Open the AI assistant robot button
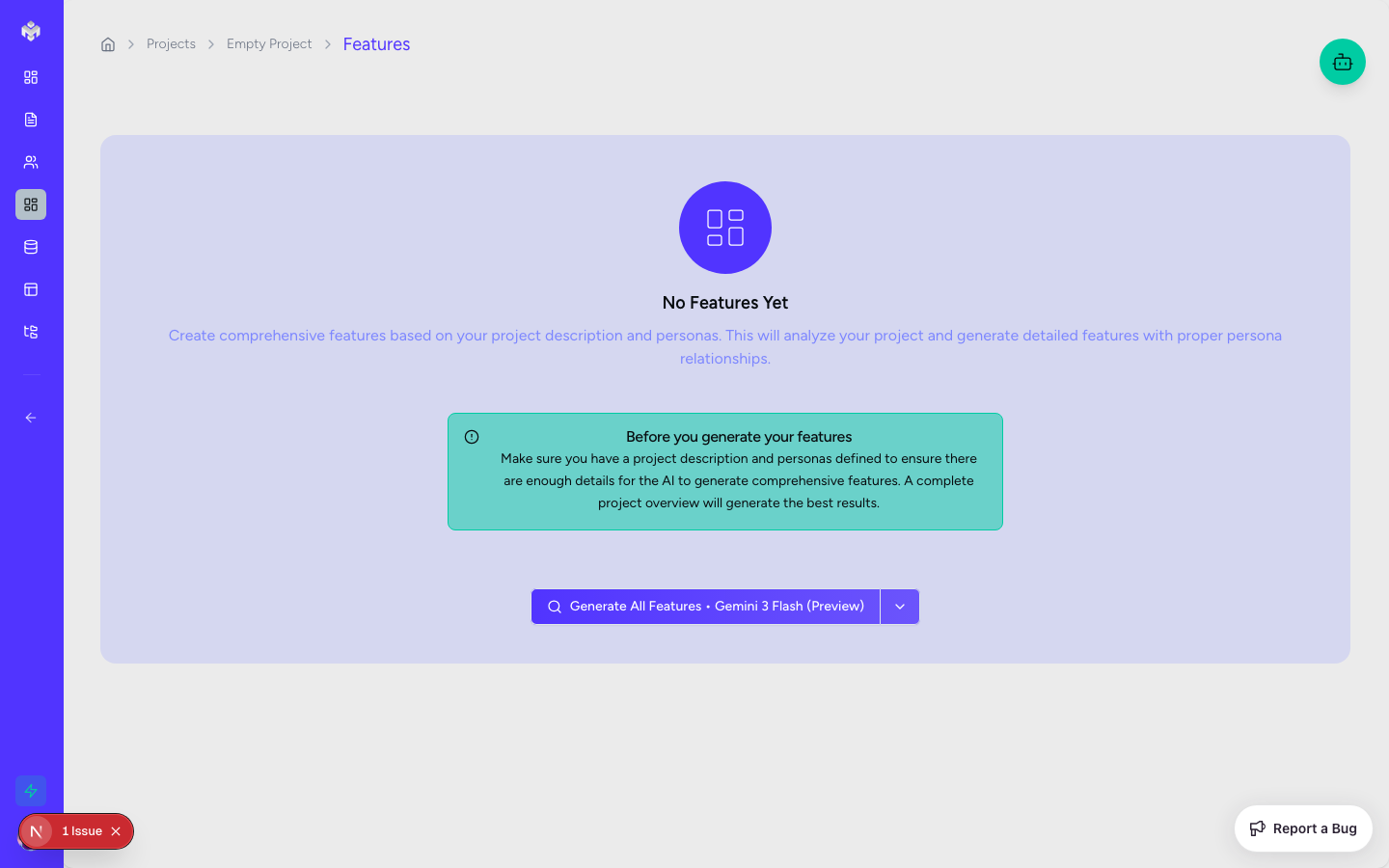The width and height of the screenshot is (1389, 868). click(1342, 62)
